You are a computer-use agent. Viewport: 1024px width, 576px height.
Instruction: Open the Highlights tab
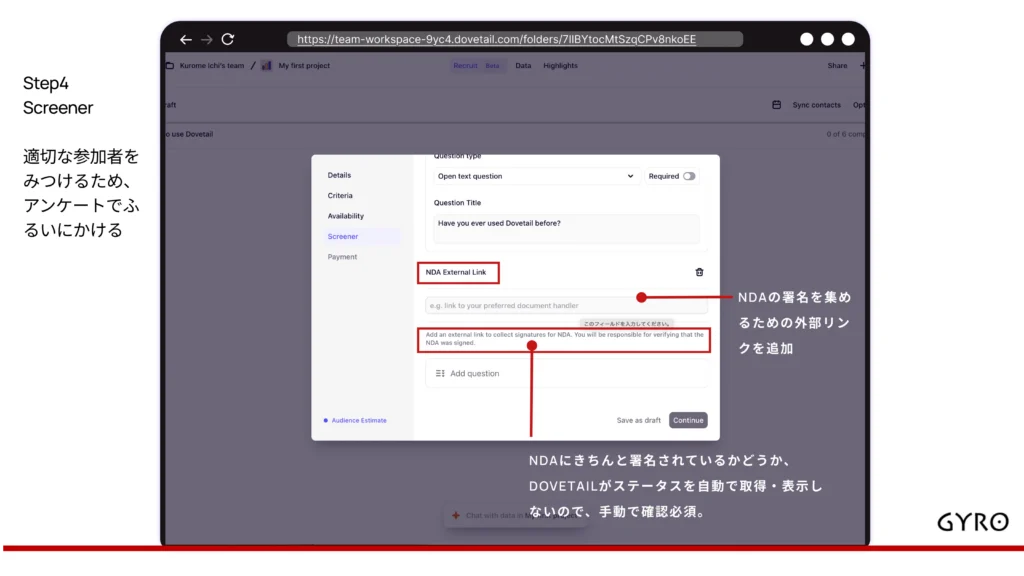[560, 66]
